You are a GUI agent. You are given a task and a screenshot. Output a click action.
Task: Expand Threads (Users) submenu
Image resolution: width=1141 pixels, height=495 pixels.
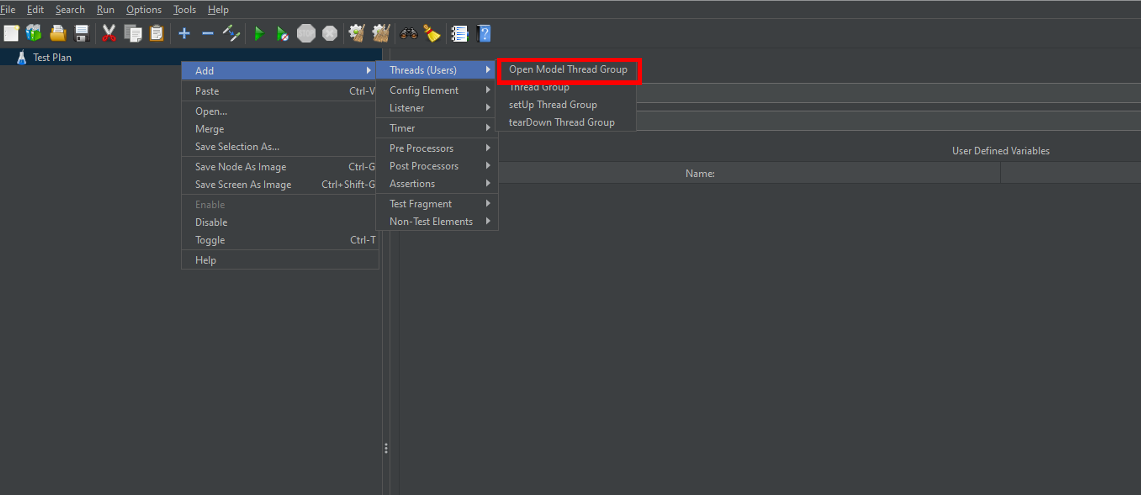click(x=437, y=70)
